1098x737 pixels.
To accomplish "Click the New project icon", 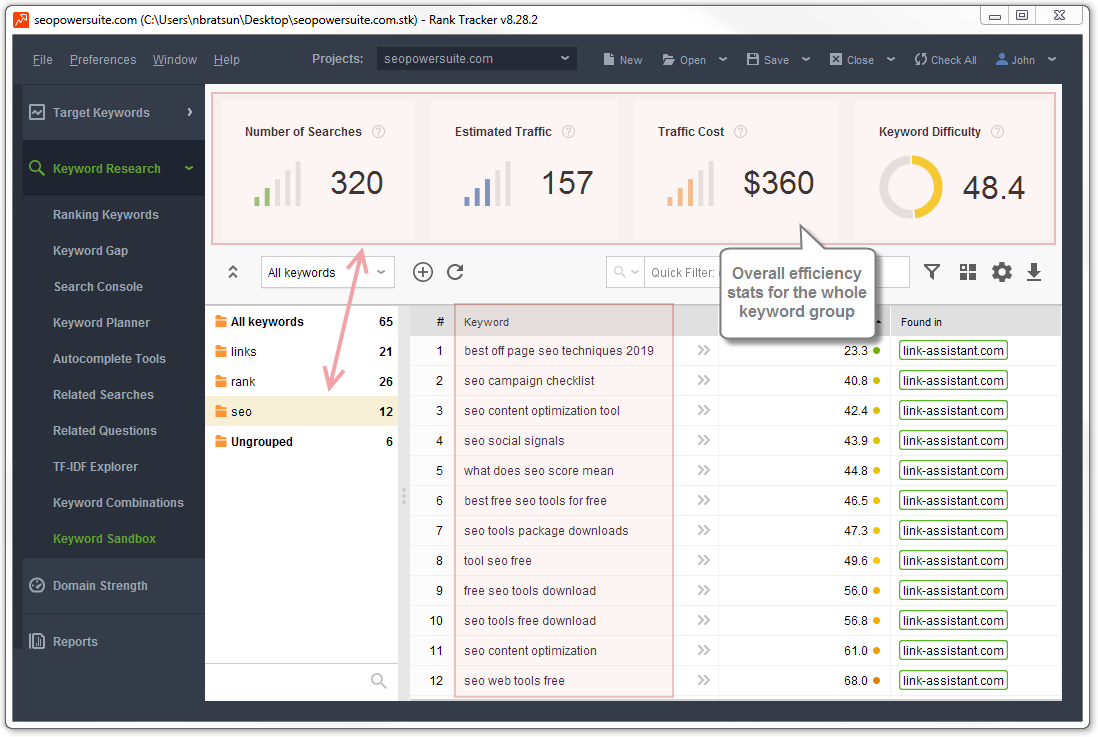I will [x=609, y=60].
